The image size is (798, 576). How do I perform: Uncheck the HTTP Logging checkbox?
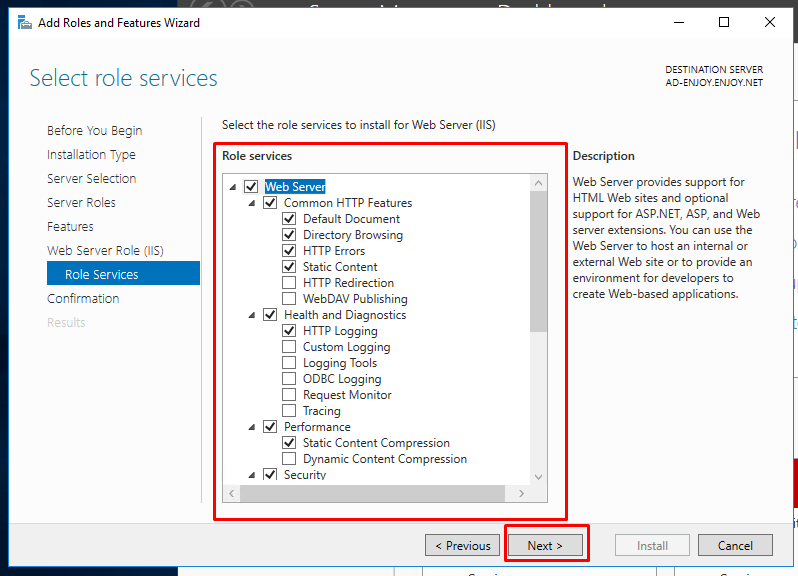click(289, 331)
